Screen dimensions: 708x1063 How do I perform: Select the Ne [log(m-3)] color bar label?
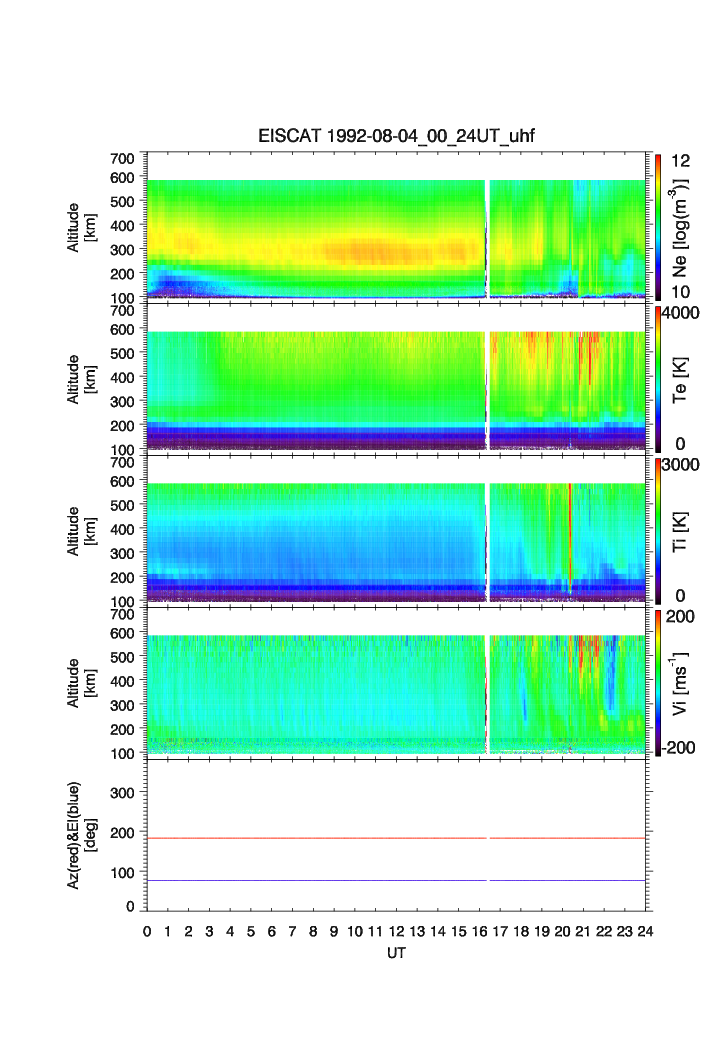678,228
